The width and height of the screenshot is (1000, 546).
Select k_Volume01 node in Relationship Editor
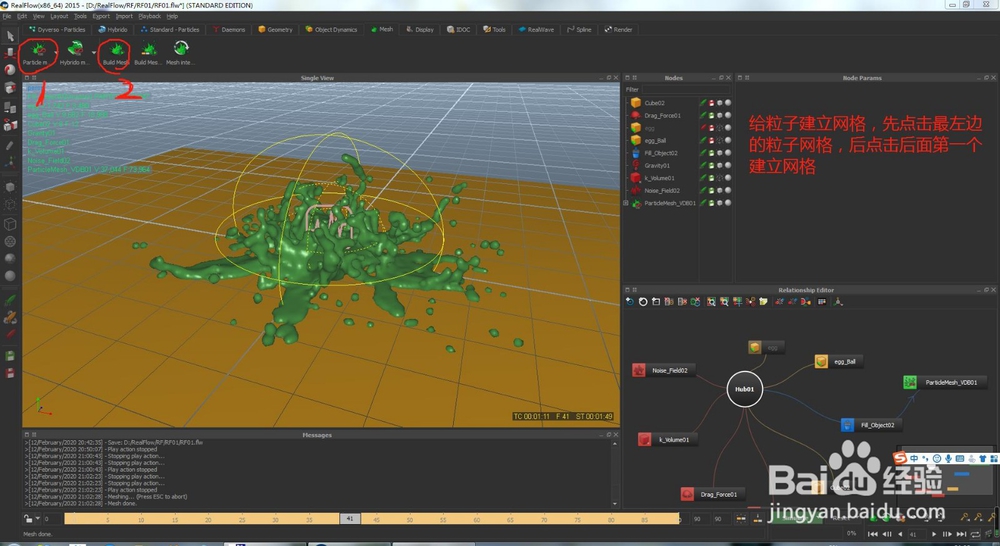tap(667, 439)
